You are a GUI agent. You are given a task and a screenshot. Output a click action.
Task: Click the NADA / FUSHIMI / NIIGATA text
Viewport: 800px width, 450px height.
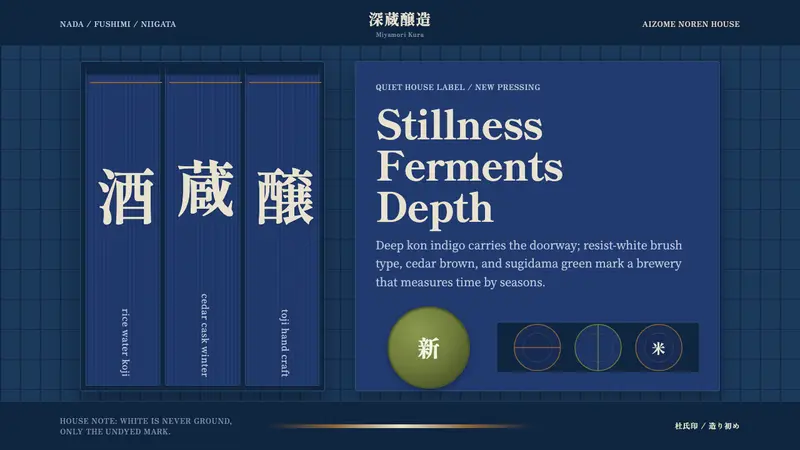[x=118, y=24]
